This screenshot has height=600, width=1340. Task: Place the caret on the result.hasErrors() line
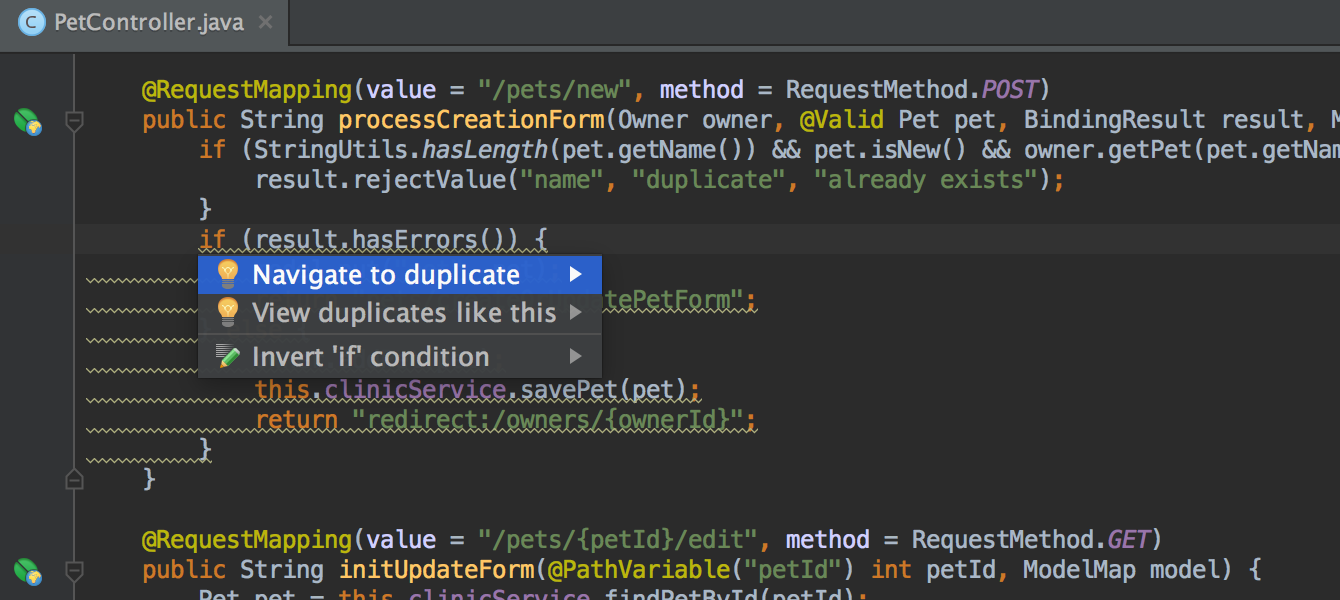[370, 239]
